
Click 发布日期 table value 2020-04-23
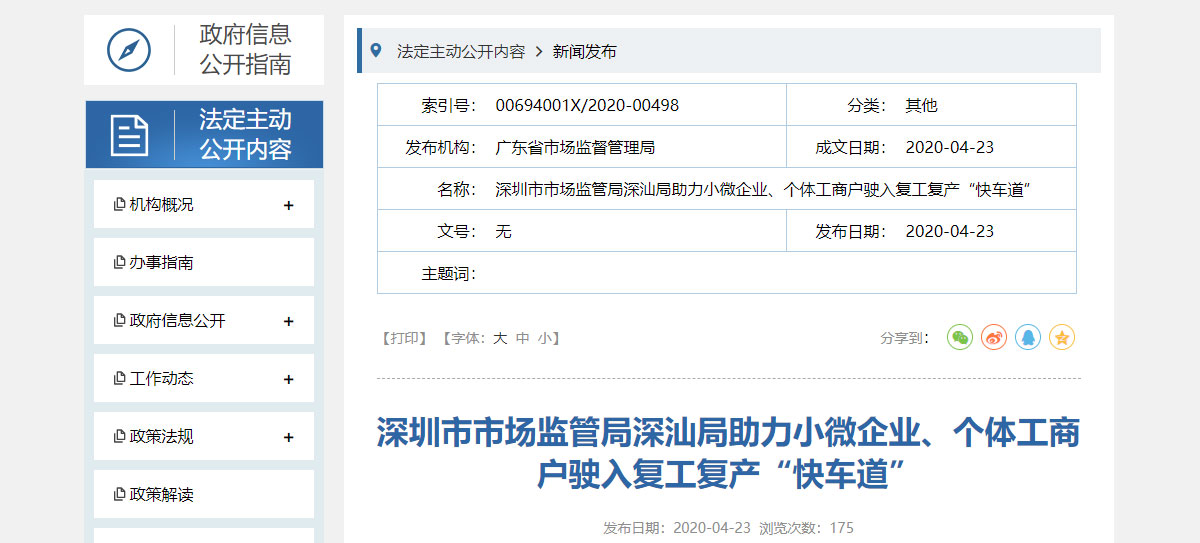pos(950,231)
